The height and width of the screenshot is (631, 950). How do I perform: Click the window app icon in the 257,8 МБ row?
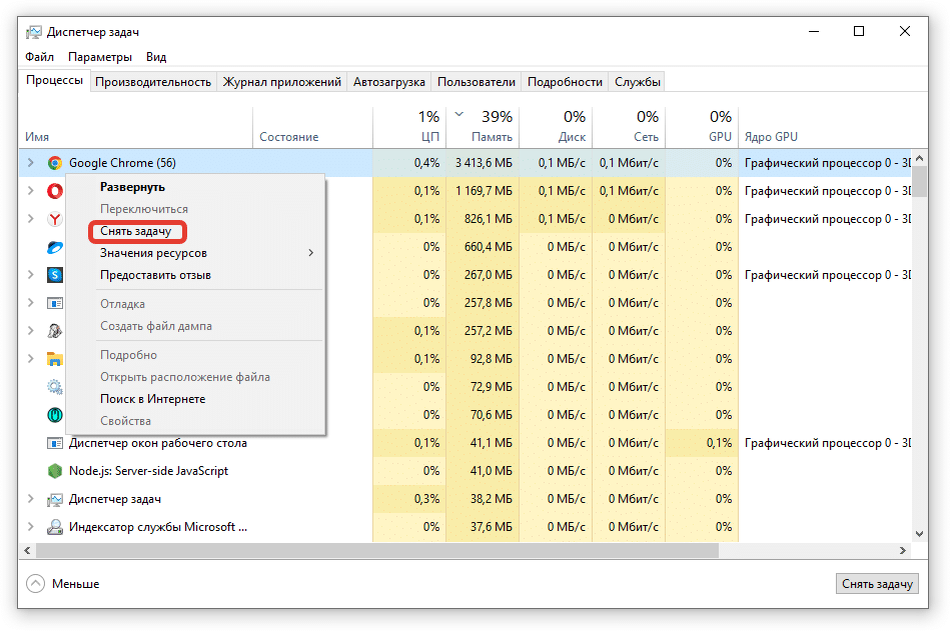pyautogui.click(x=55, y=303)
